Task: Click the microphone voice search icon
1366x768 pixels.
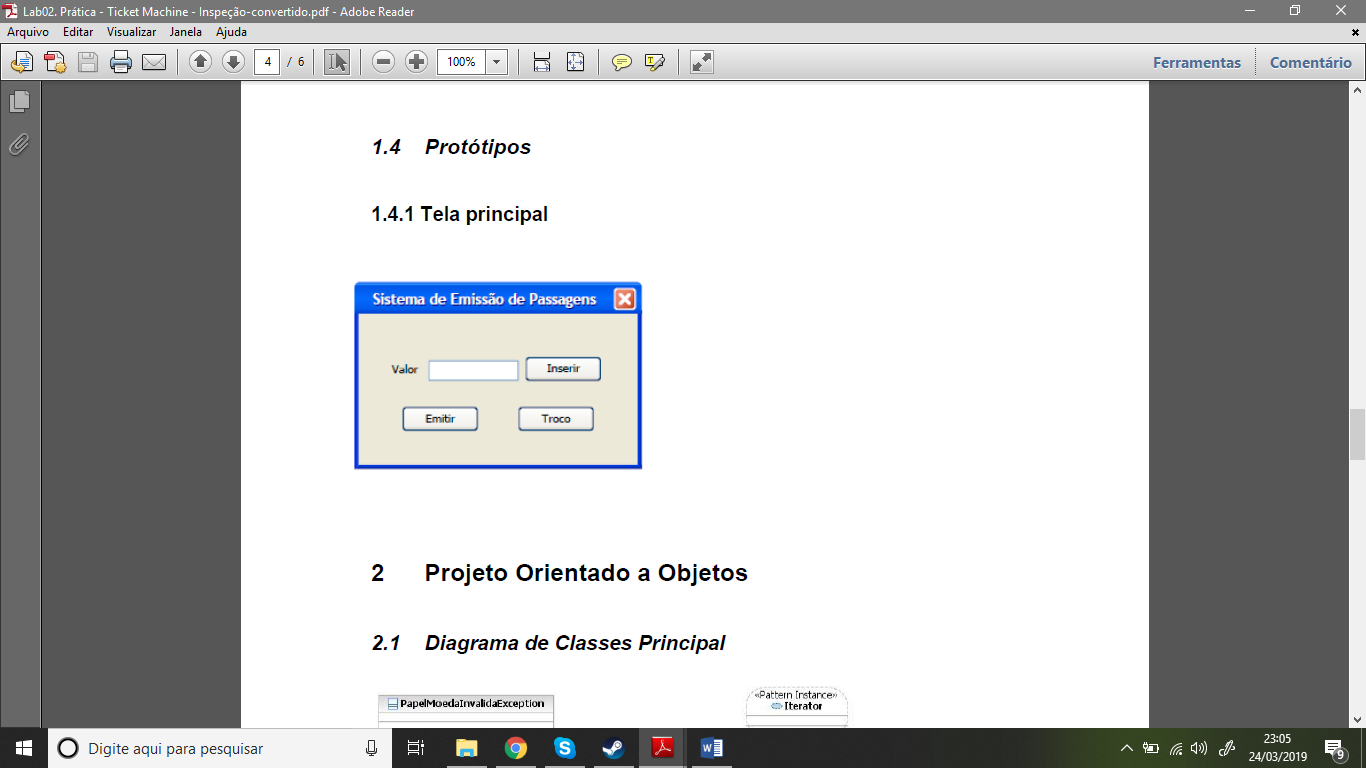Action: 371,748
